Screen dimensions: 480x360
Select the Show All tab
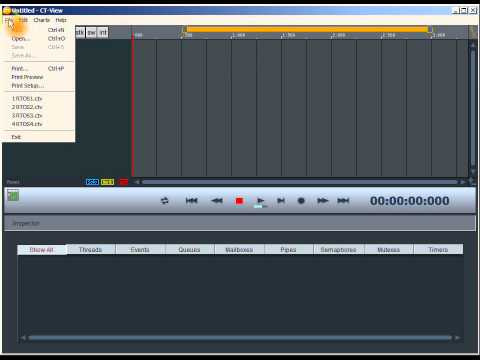click(x=42, y=250)
